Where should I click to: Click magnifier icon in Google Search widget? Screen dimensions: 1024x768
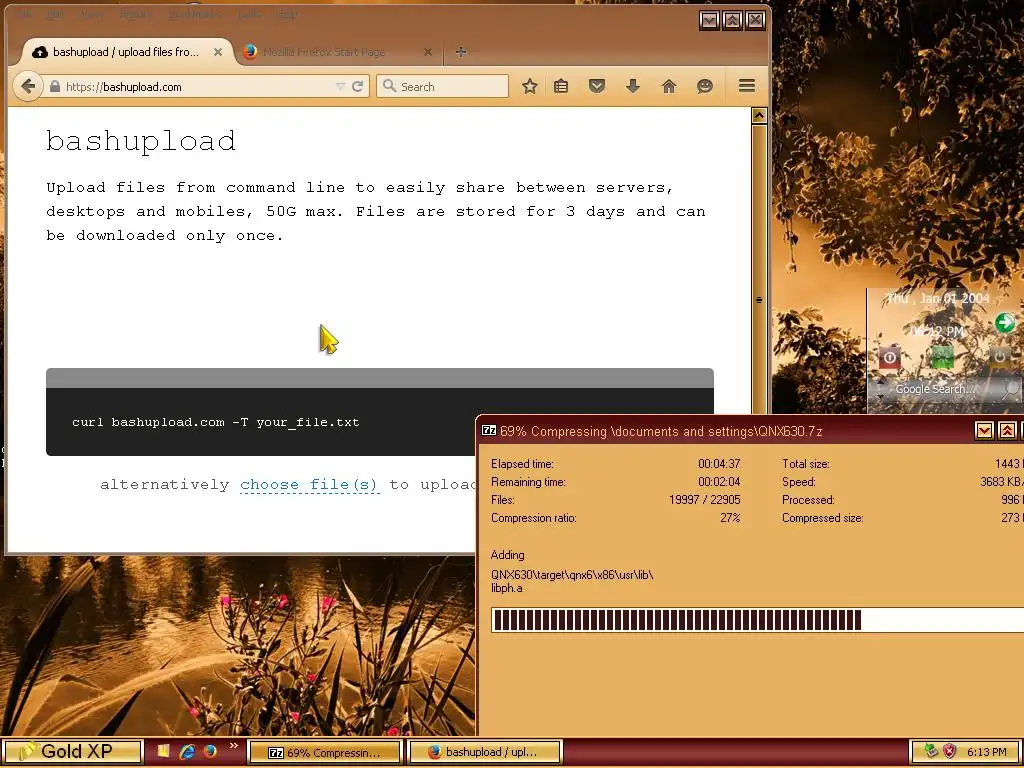(1010, 389)
